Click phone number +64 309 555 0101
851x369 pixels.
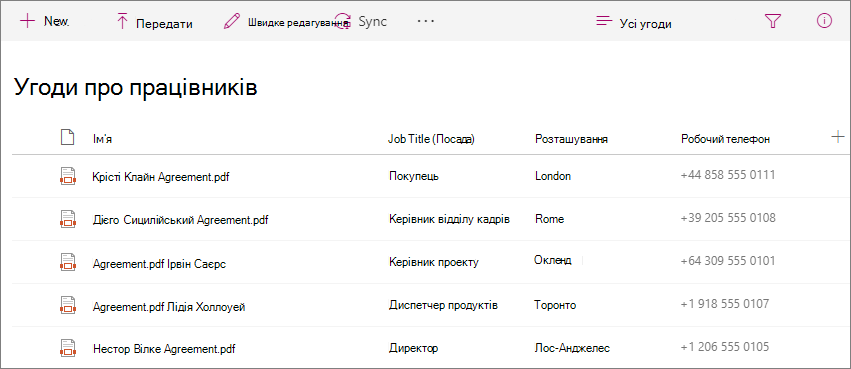coord(728,260)
